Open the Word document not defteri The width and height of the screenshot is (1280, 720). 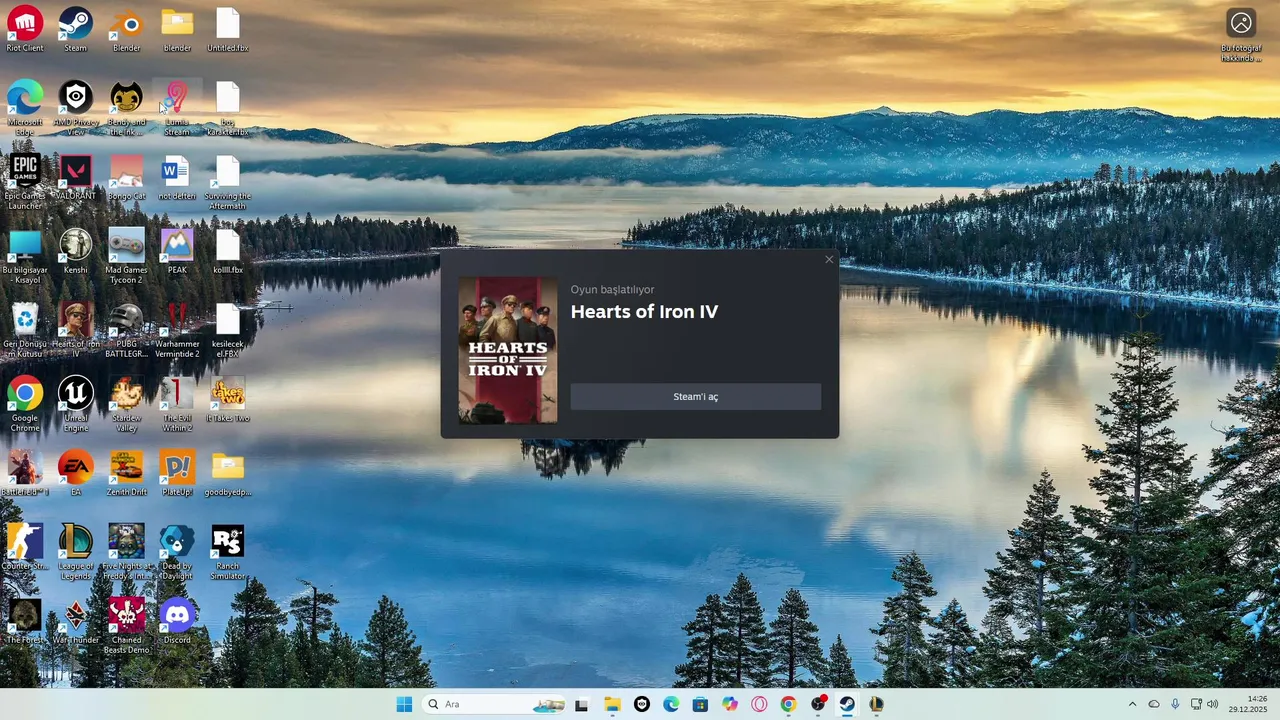tap(177, 178)
